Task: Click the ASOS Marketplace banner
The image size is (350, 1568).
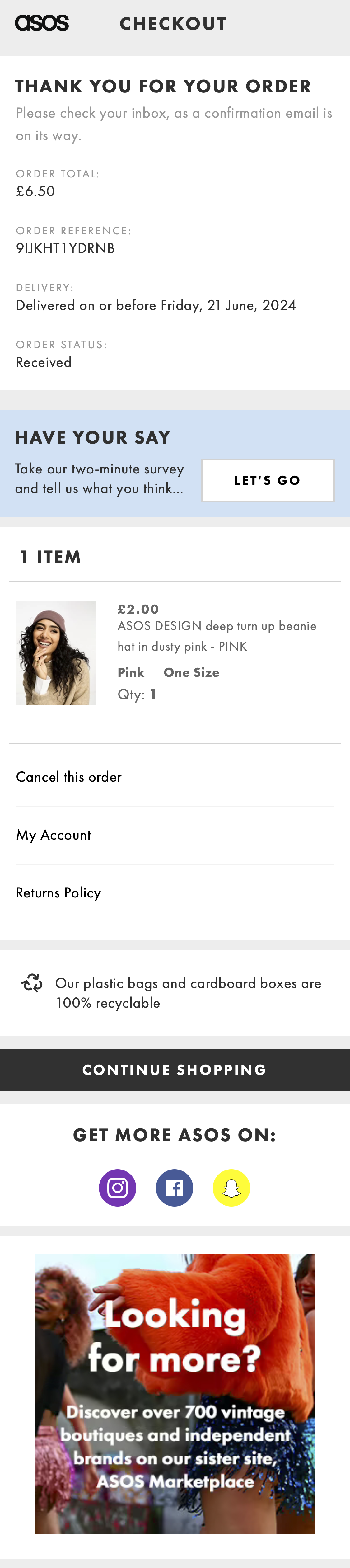Action: pos(175,1393)
